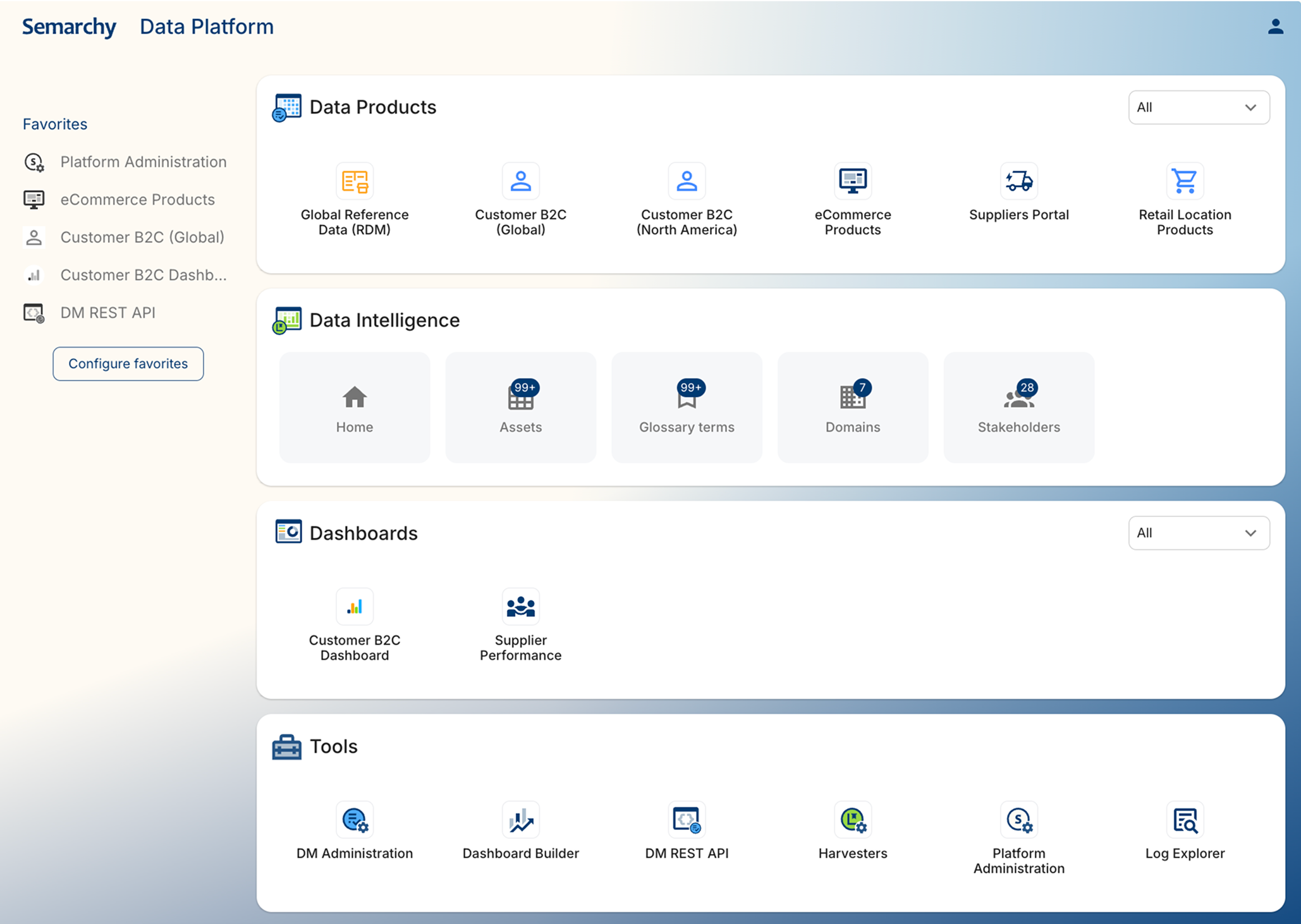Click the Data Products section icon

coord(287,107)
